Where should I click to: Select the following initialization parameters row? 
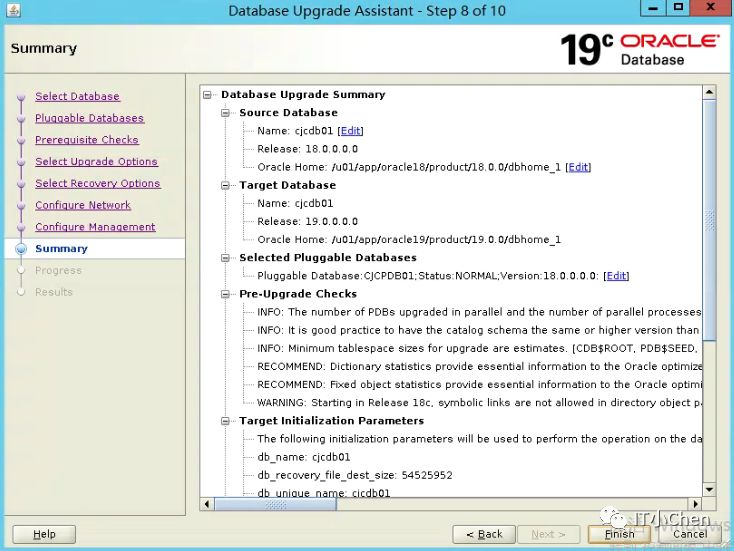(x=479, y=439)
